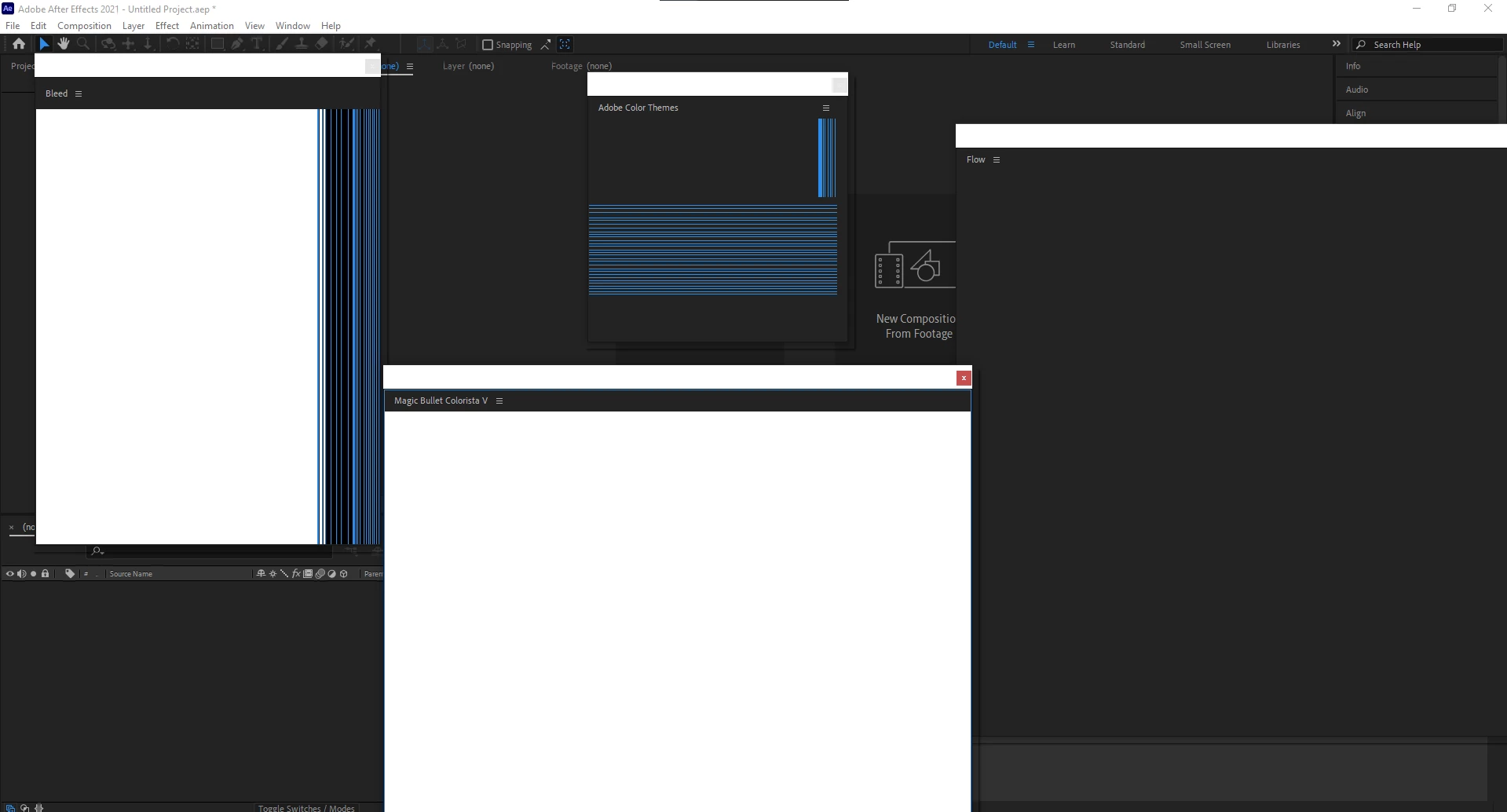Toggle the Audio speaker column switch
The image size is (1507, 812).
click(22, 574)
